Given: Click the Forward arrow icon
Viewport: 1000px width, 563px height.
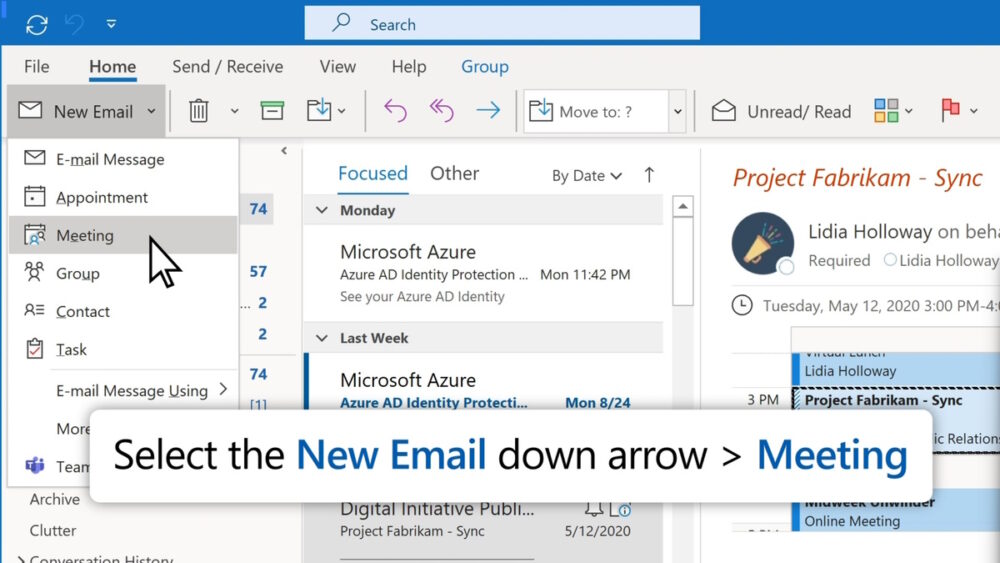Looking at the screenshot, I should pos(489,110).
